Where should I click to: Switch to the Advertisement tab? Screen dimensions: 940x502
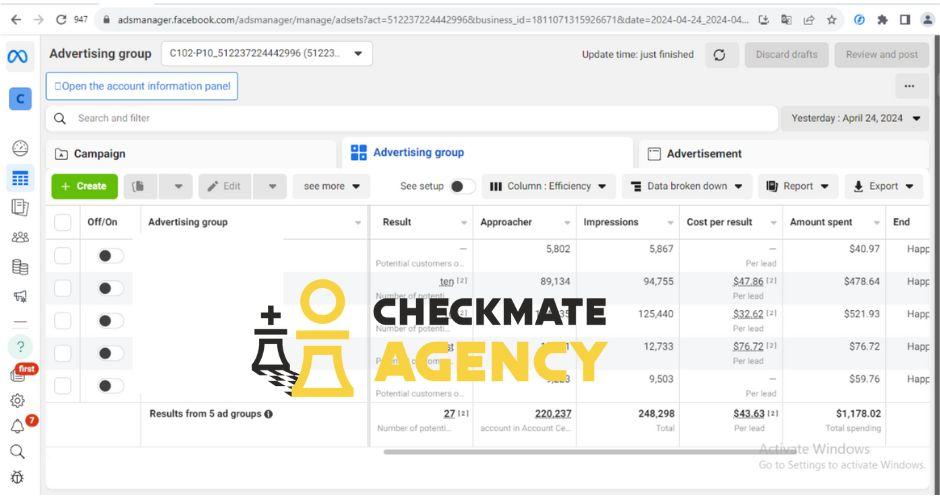[x=784, y=154]
